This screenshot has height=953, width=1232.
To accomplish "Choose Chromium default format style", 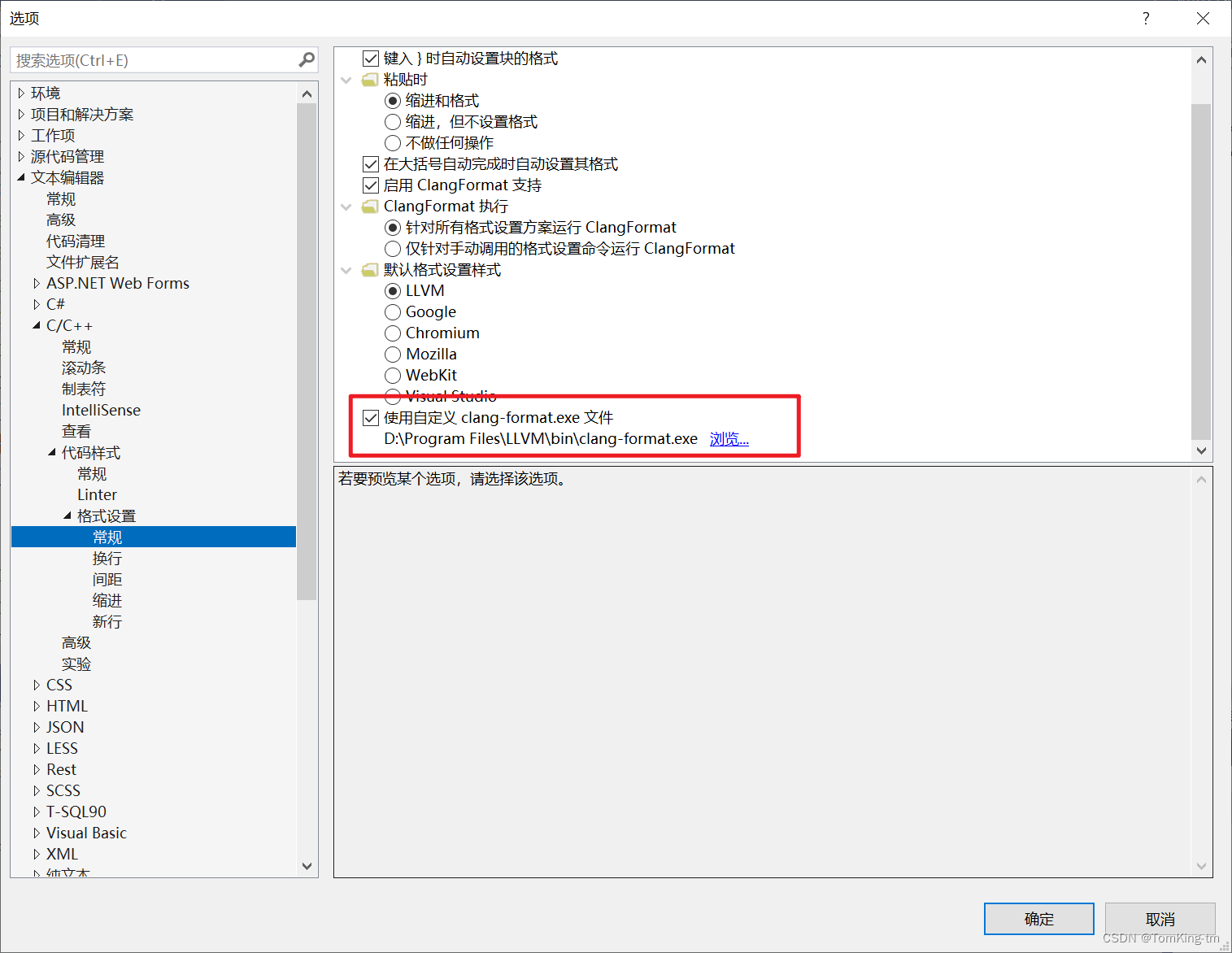I will [393, 333].
